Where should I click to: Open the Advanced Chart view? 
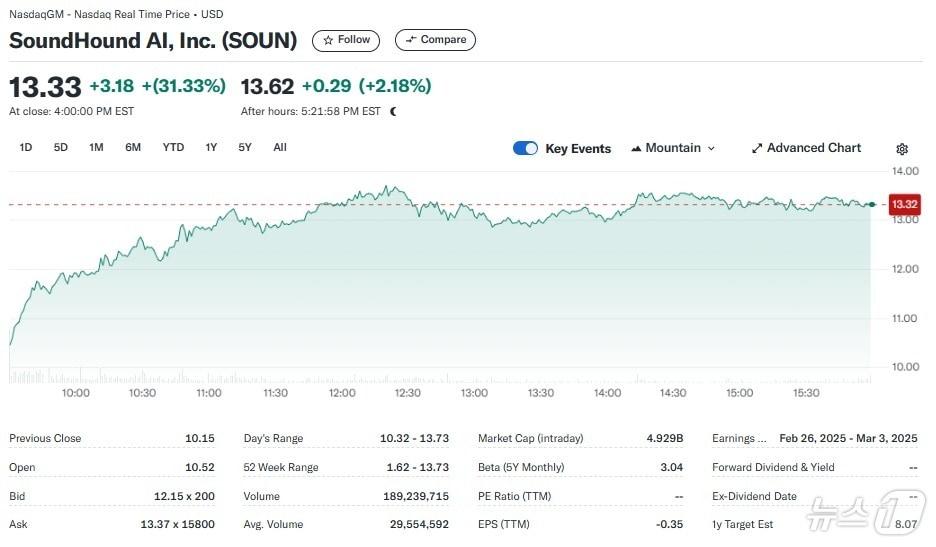pos(806,148)
